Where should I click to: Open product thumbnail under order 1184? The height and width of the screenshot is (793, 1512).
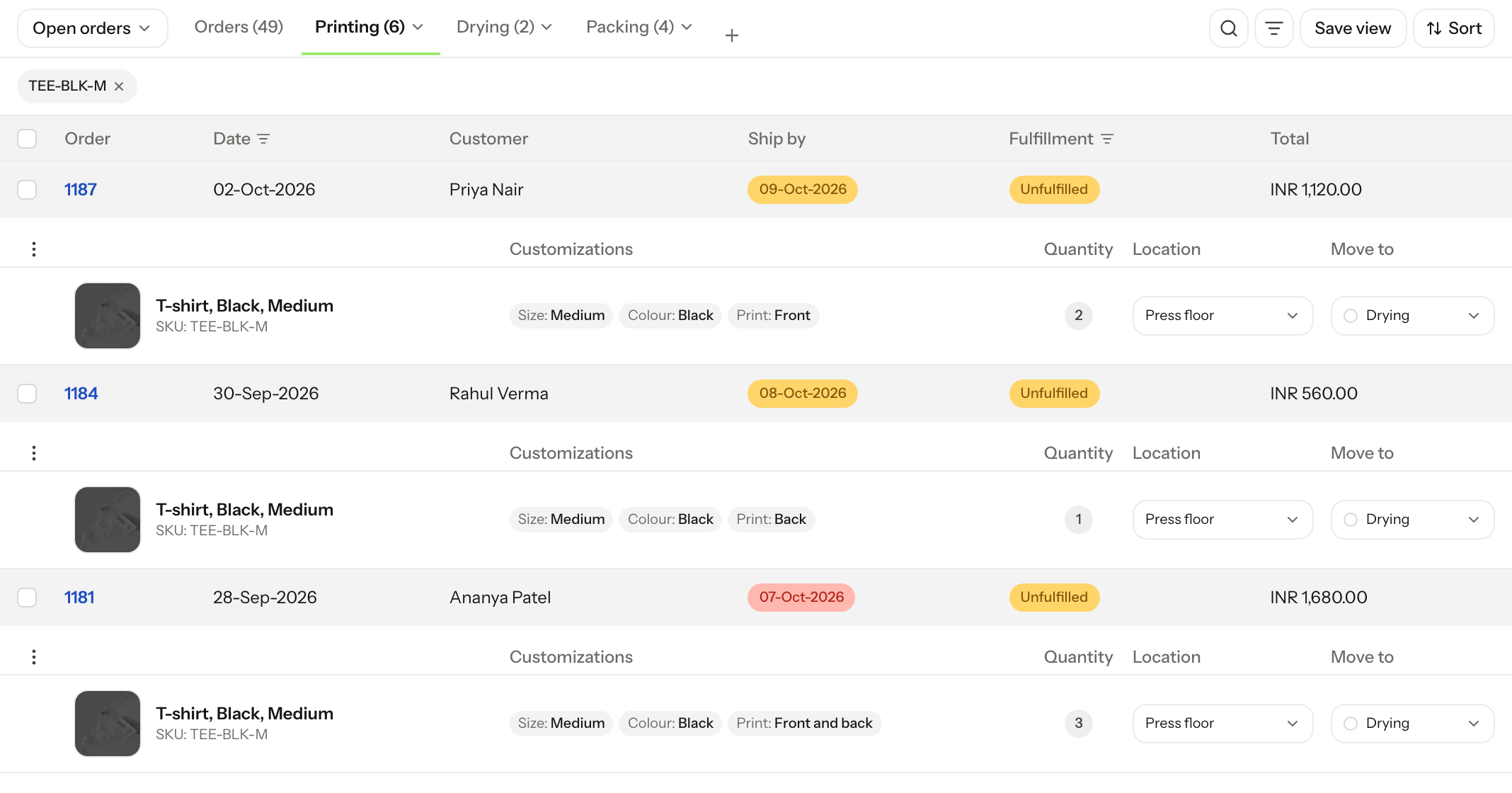(x=108, y=520)
